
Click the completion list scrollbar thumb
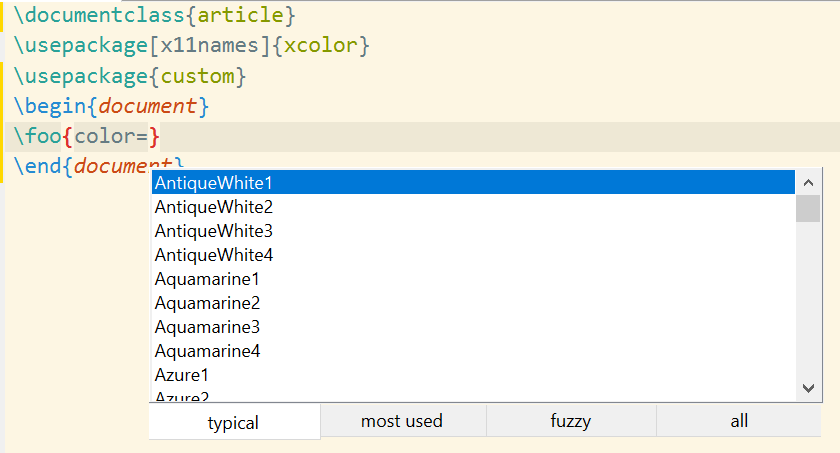pyautogui.click(x=808, y=208)
